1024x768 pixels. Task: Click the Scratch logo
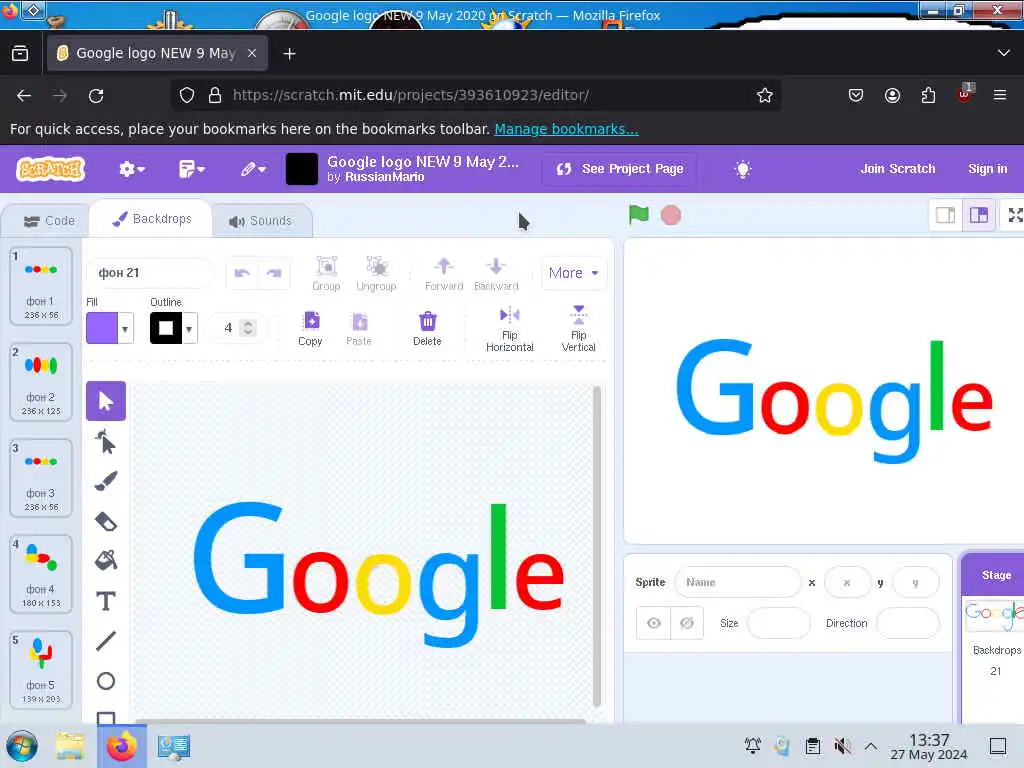[50, 169]
